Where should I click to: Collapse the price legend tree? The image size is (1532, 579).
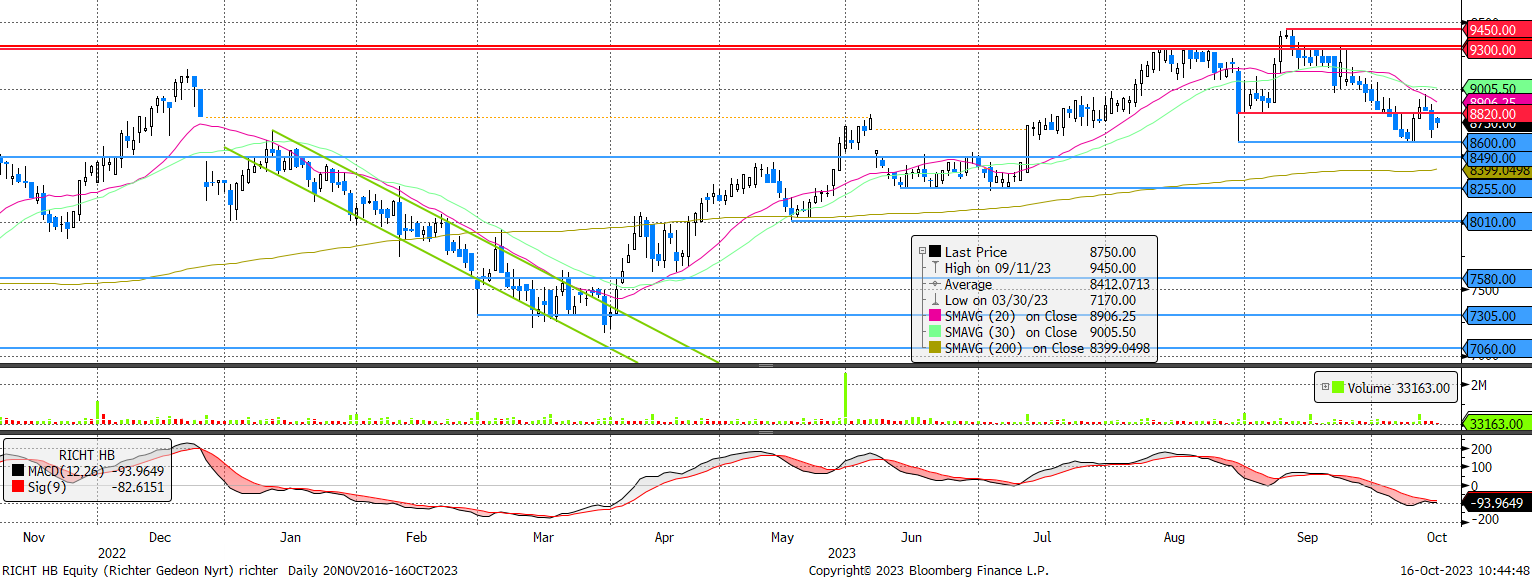point(921,252)
